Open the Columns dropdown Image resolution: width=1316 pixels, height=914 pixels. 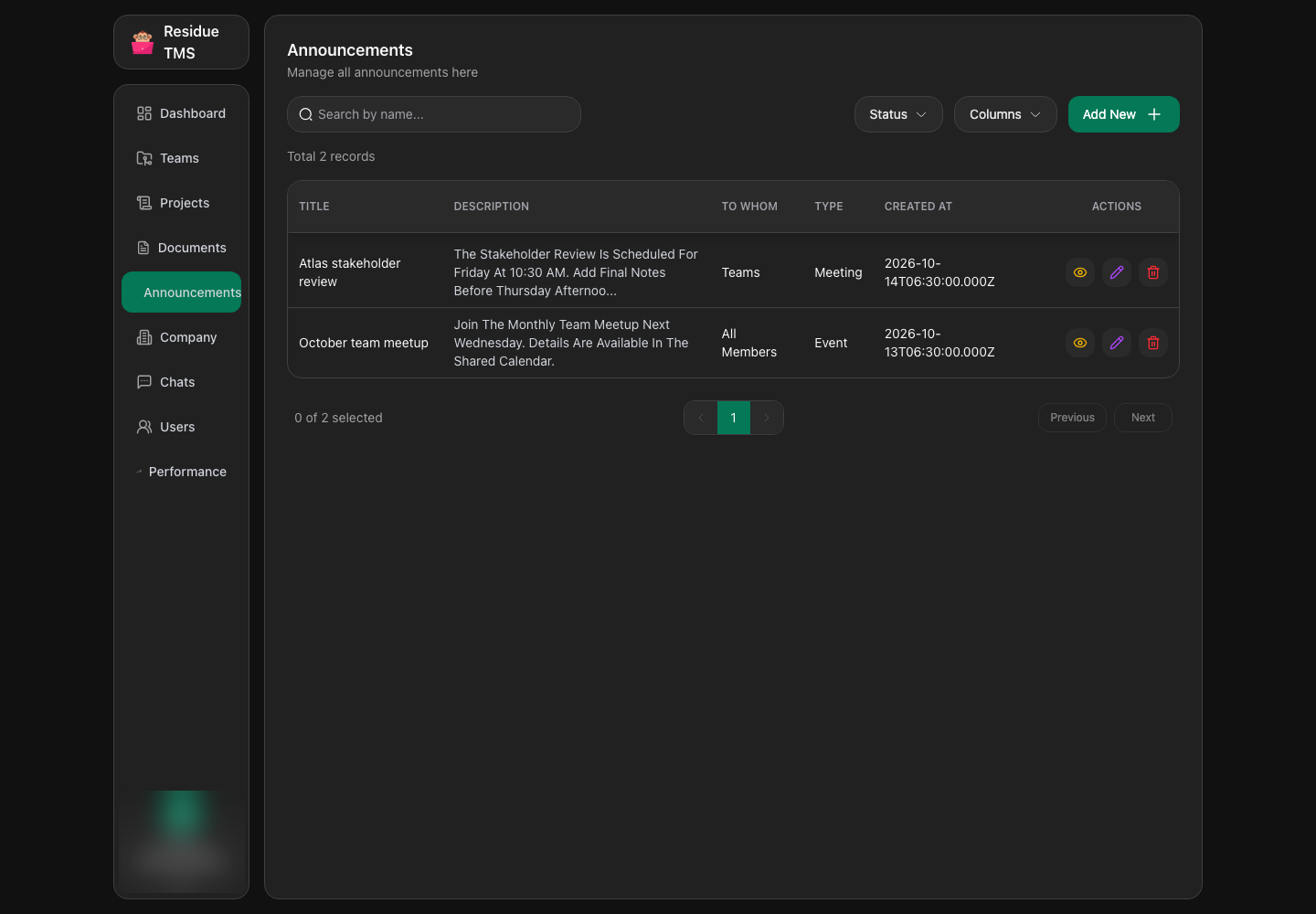(1005, 114)
